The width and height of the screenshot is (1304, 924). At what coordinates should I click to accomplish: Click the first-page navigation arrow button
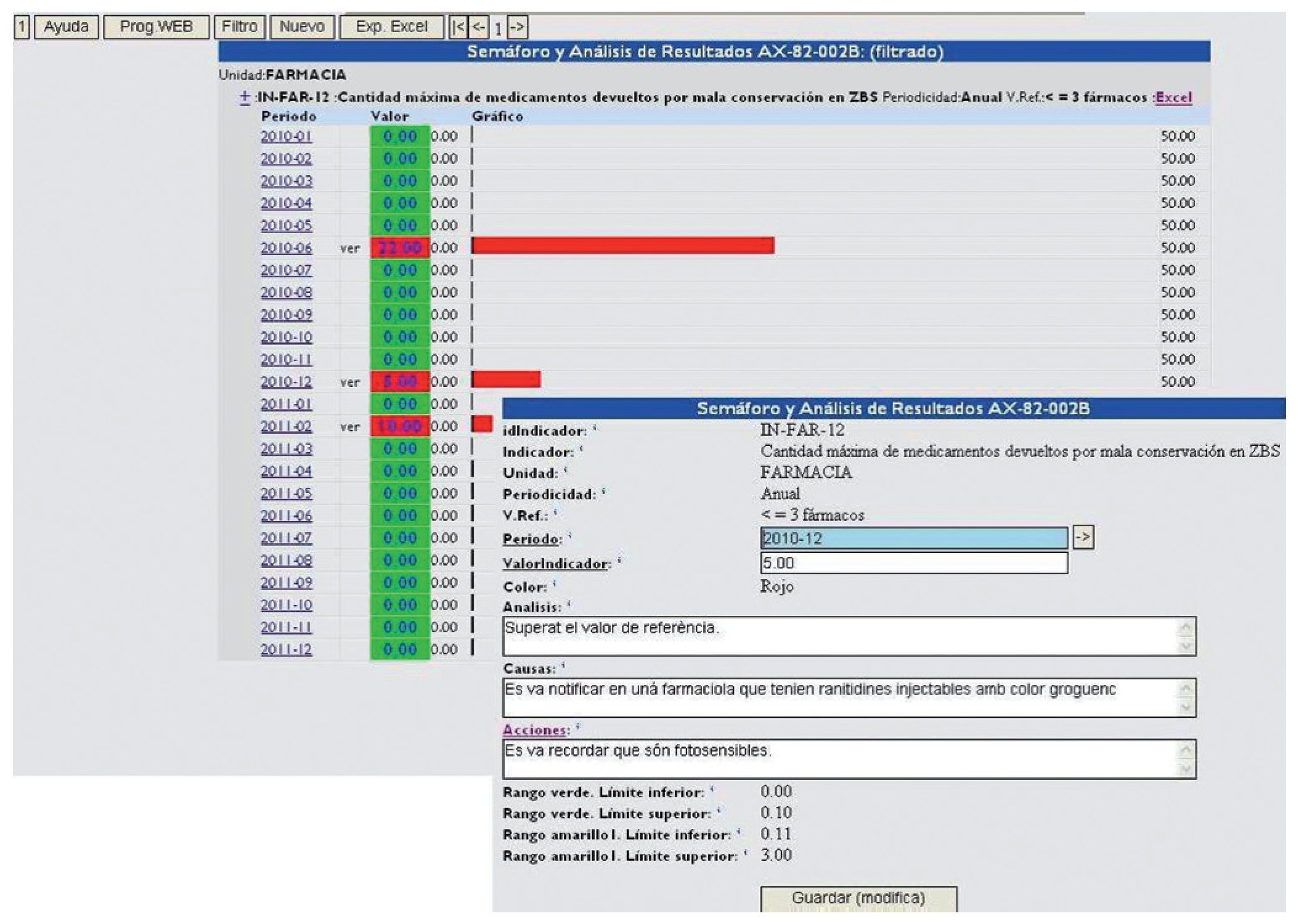click(x=458, y=27)
